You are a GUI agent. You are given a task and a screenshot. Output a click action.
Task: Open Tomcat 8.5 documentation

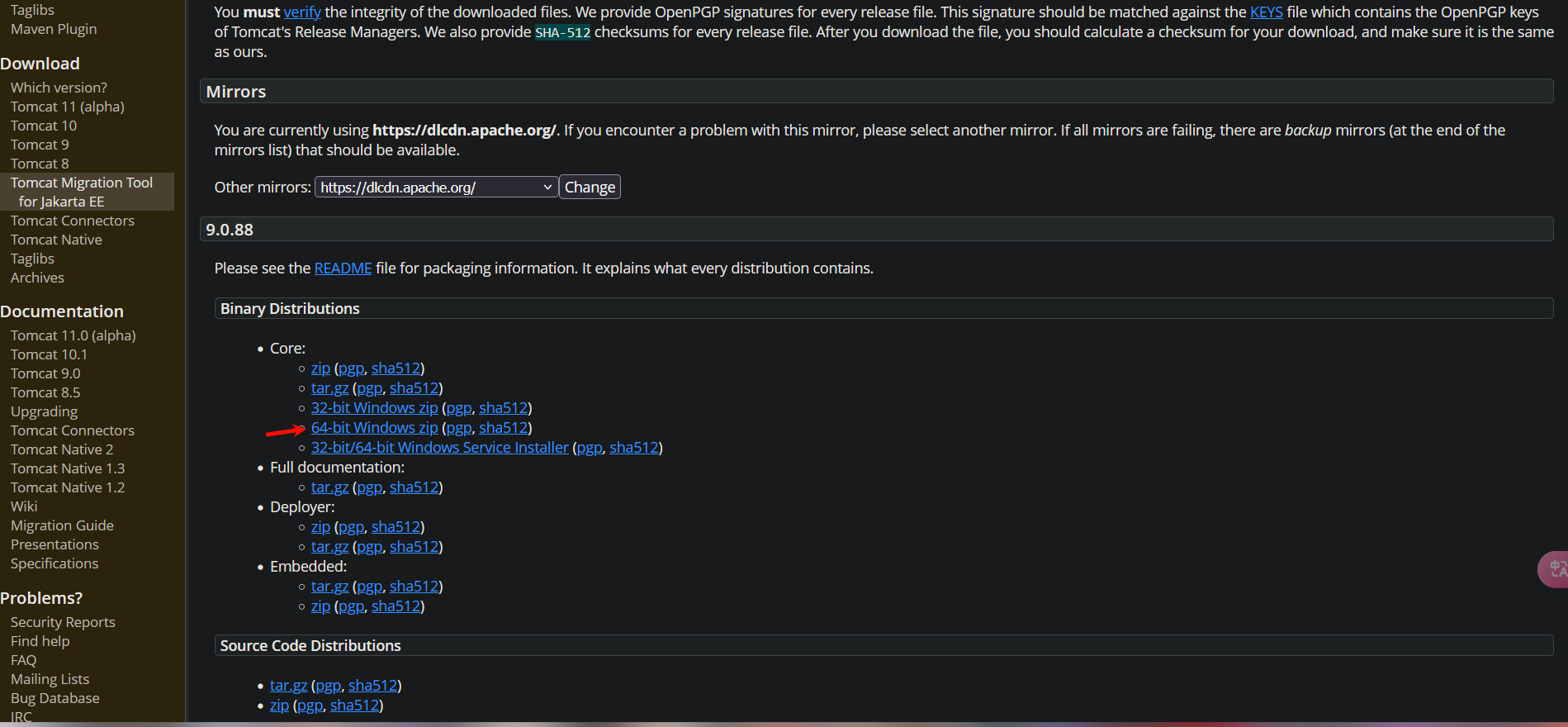click(x=45, y=392)
